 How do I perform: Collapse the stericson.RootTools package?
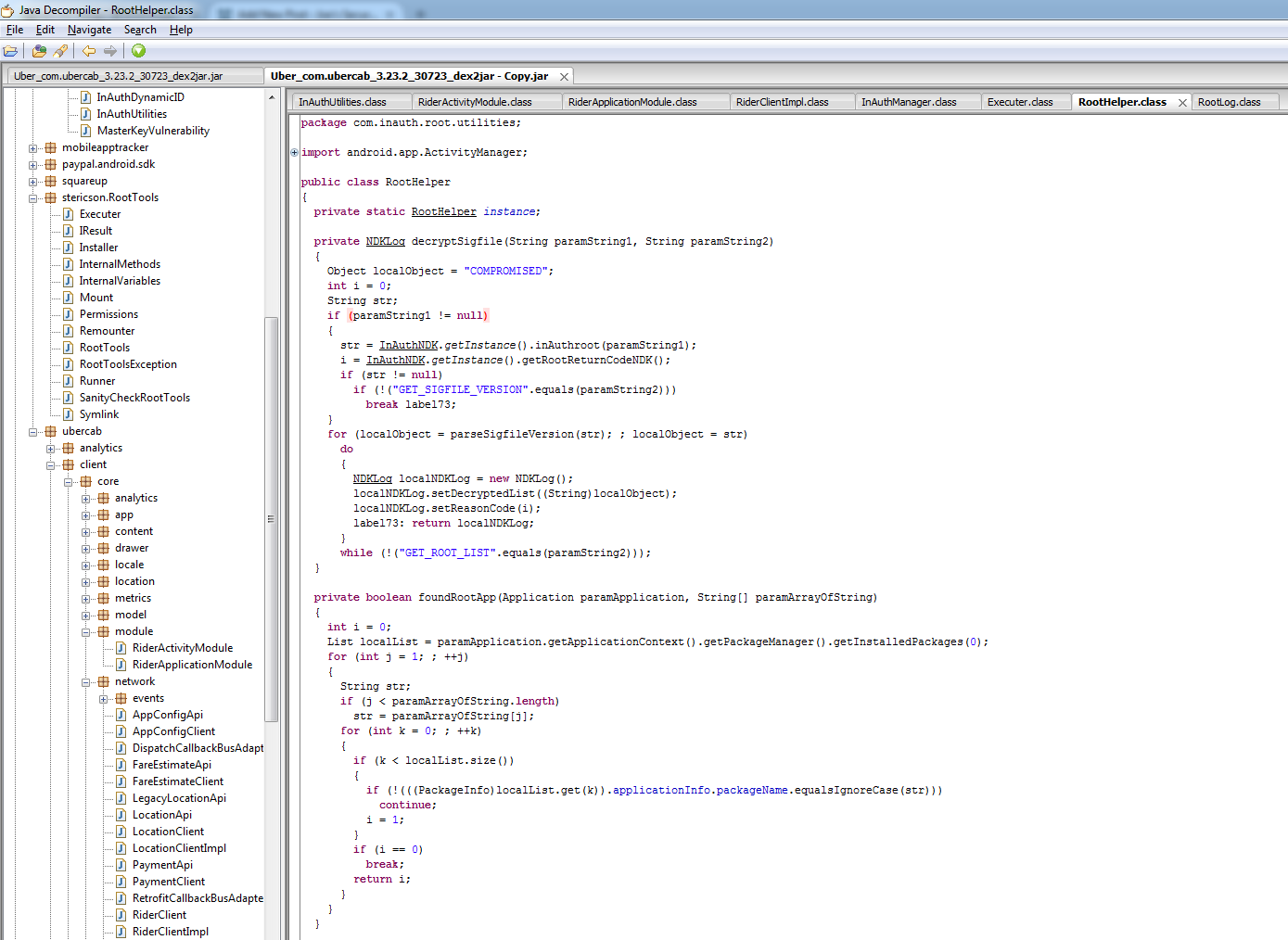33,198
